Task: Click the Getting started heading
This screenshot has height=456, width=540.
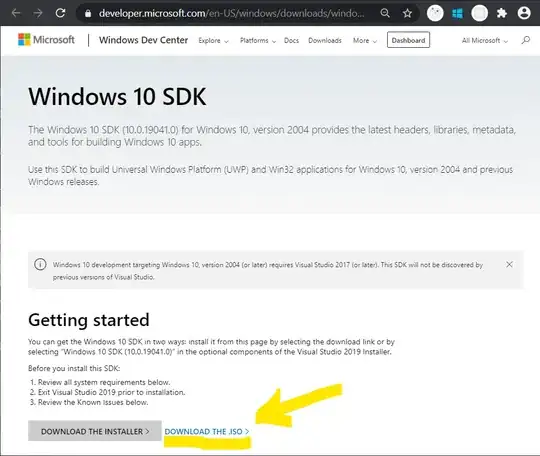Action: point(89,320)
